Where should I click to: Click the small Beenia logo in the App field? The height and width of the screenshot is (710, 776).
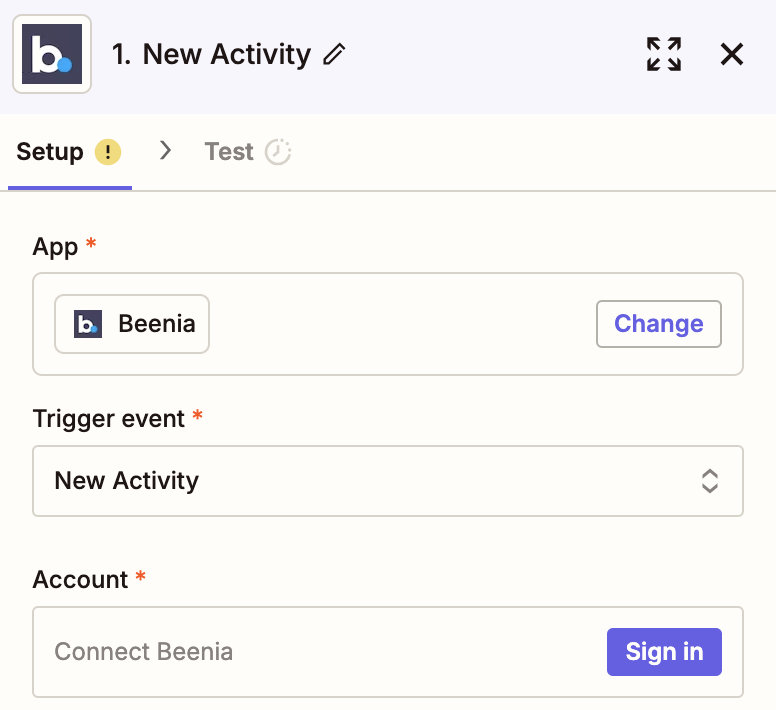[88, 324]
